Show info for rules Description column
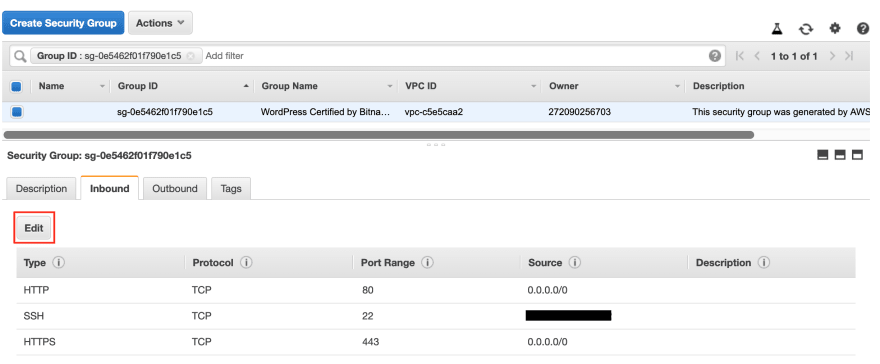This screenshot has width=880, height=364. tap(764, 262)
